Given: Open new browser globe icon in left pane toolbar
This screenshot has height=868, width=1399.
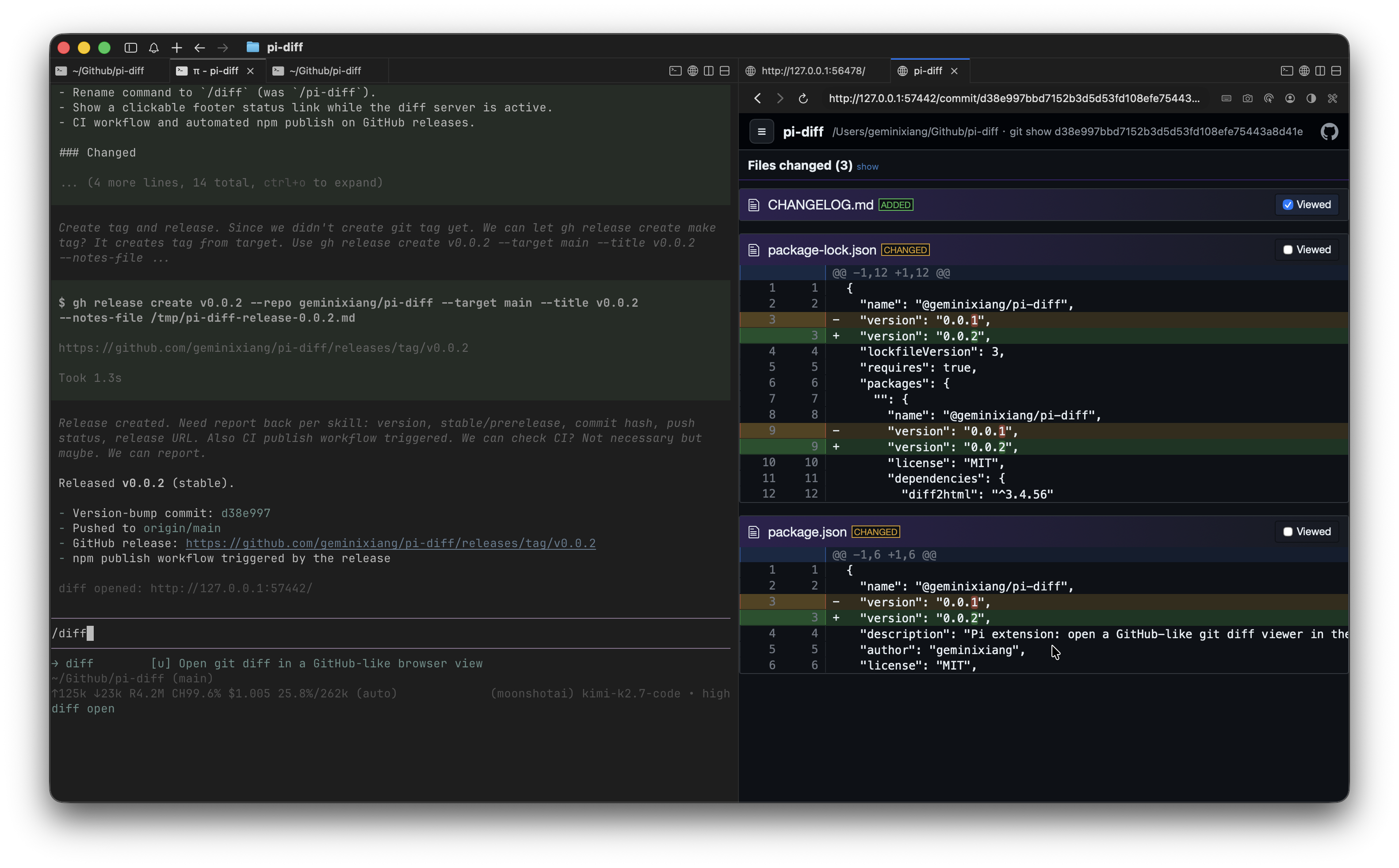Looking at the screenshot, I should coord(692,71).
